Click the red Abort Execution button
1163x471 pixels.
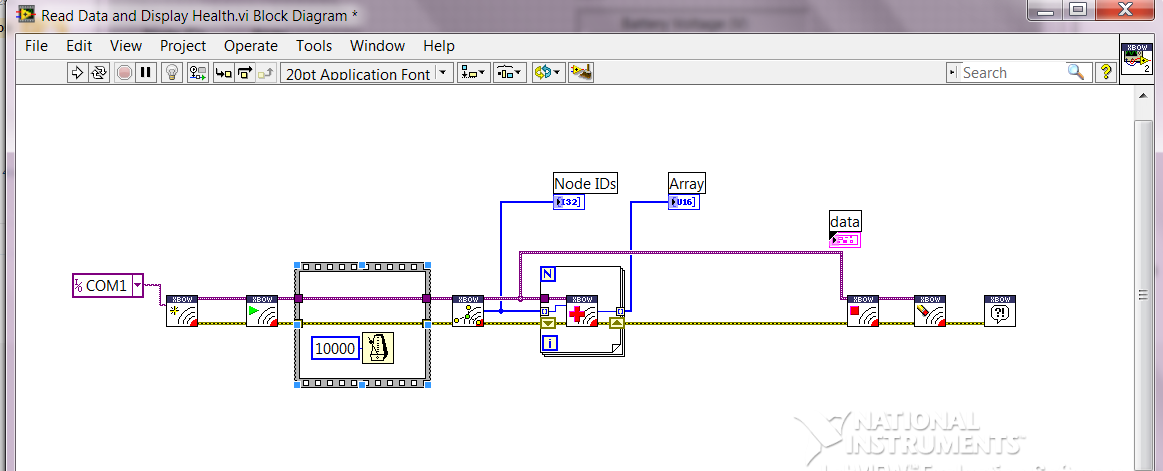coord(125,73)
